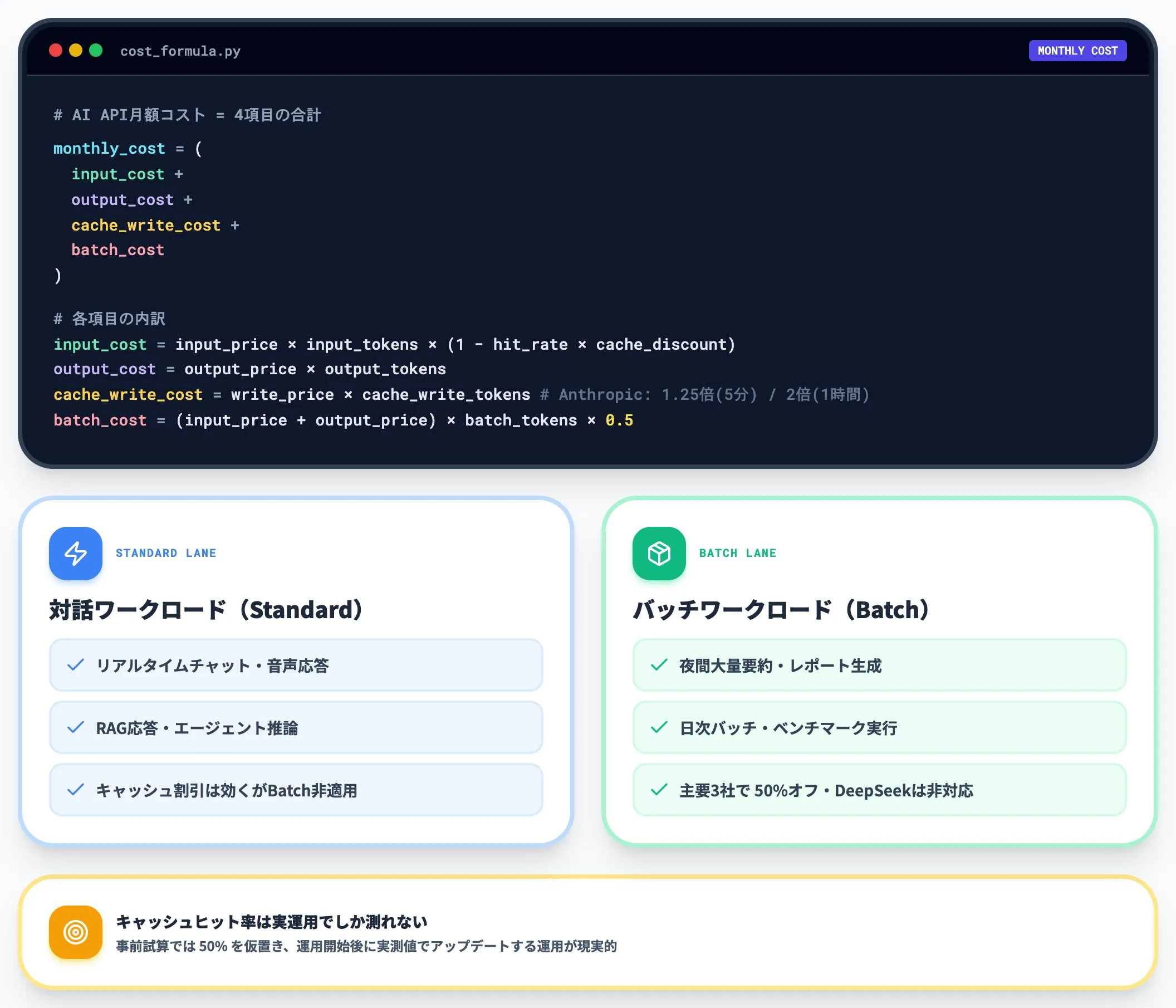Screen dimensions: 1176x1008
Task: Click the red close dot in code window
Action: tap(56, 51)
